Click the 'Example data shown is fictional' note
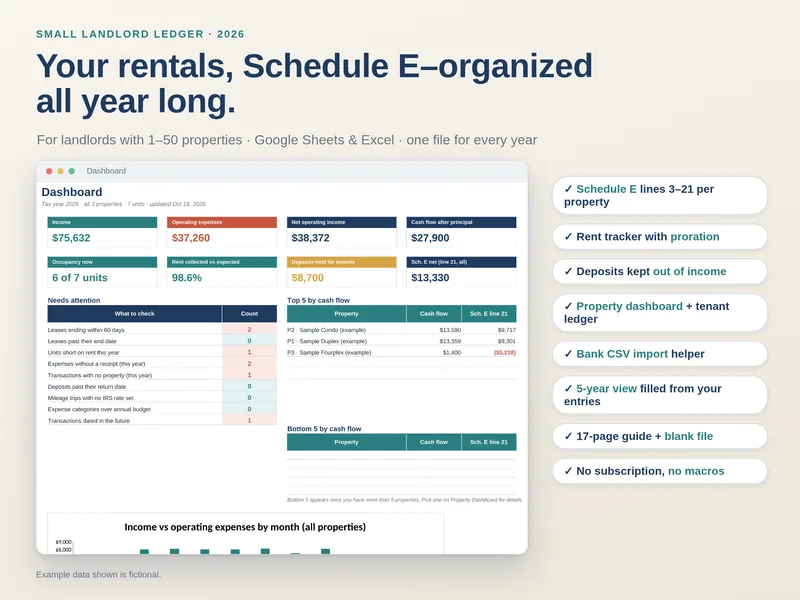Screen dimensions: 800x600 [98, 574]
